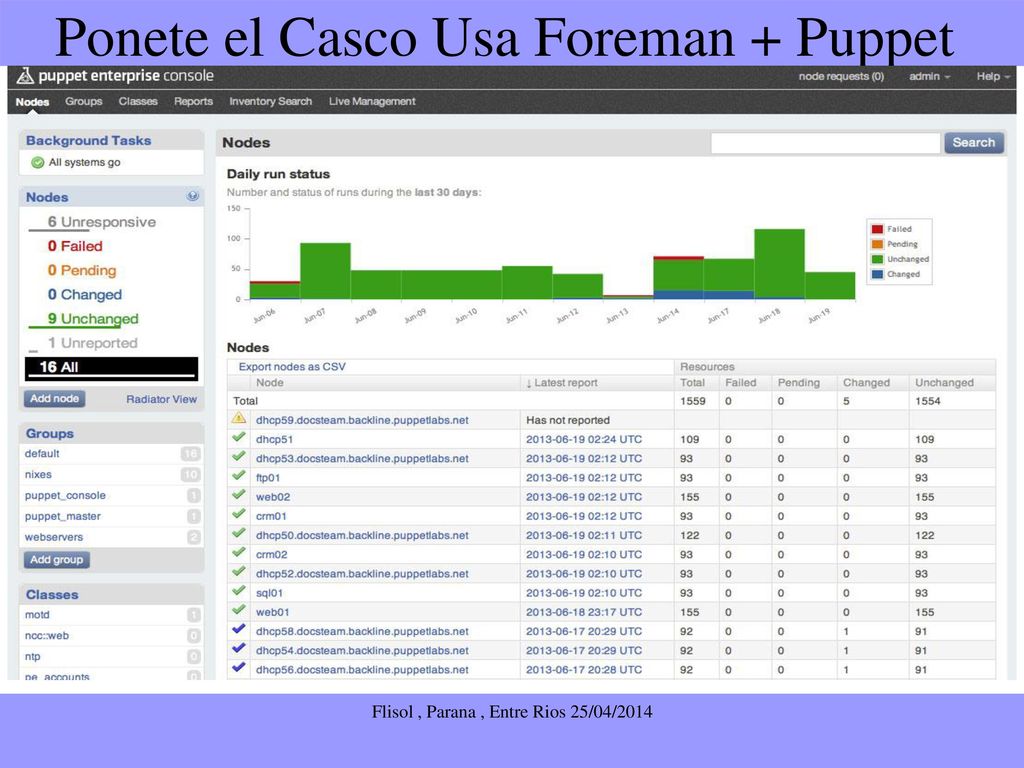Switch to the Nodes tab
1024x768 pixels.
(32, 102)
